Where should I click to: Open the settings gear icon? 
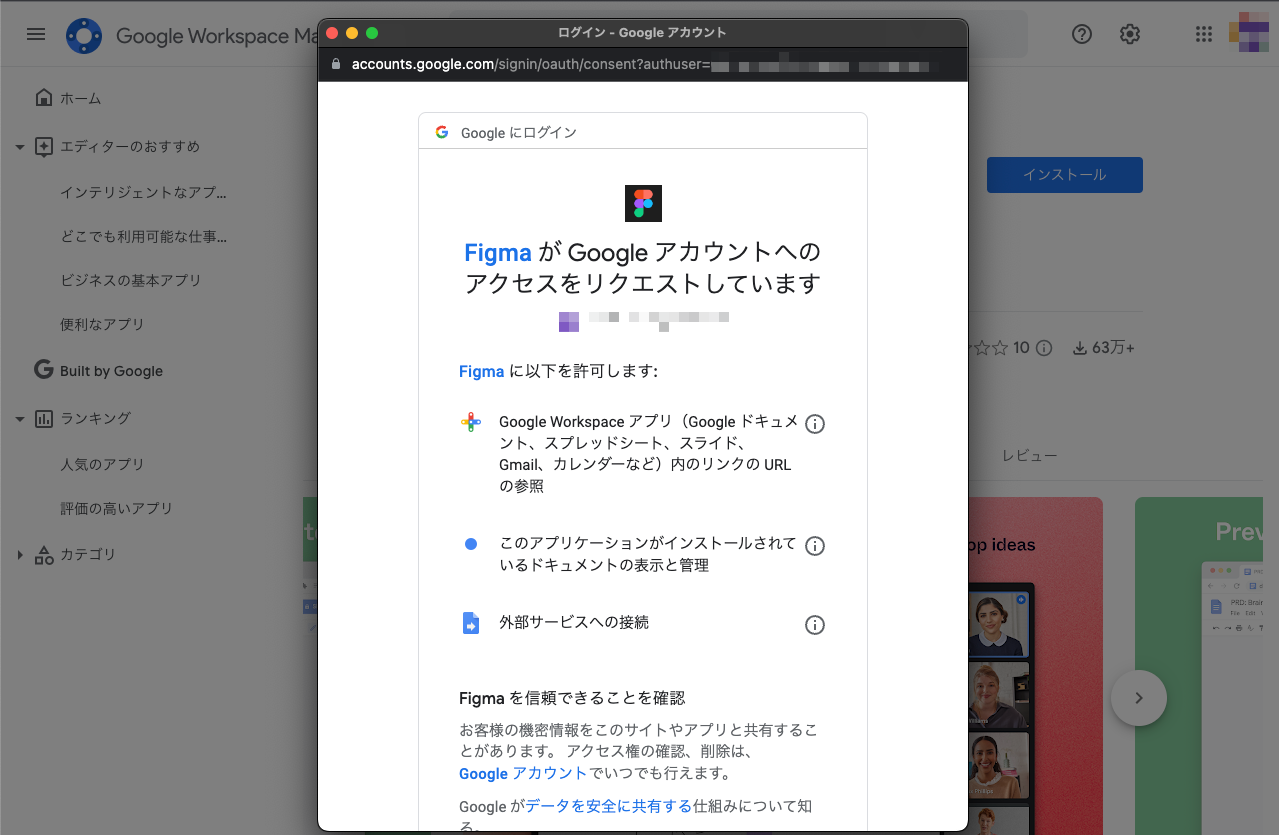pyautogui.click(x=1130, y=34)
